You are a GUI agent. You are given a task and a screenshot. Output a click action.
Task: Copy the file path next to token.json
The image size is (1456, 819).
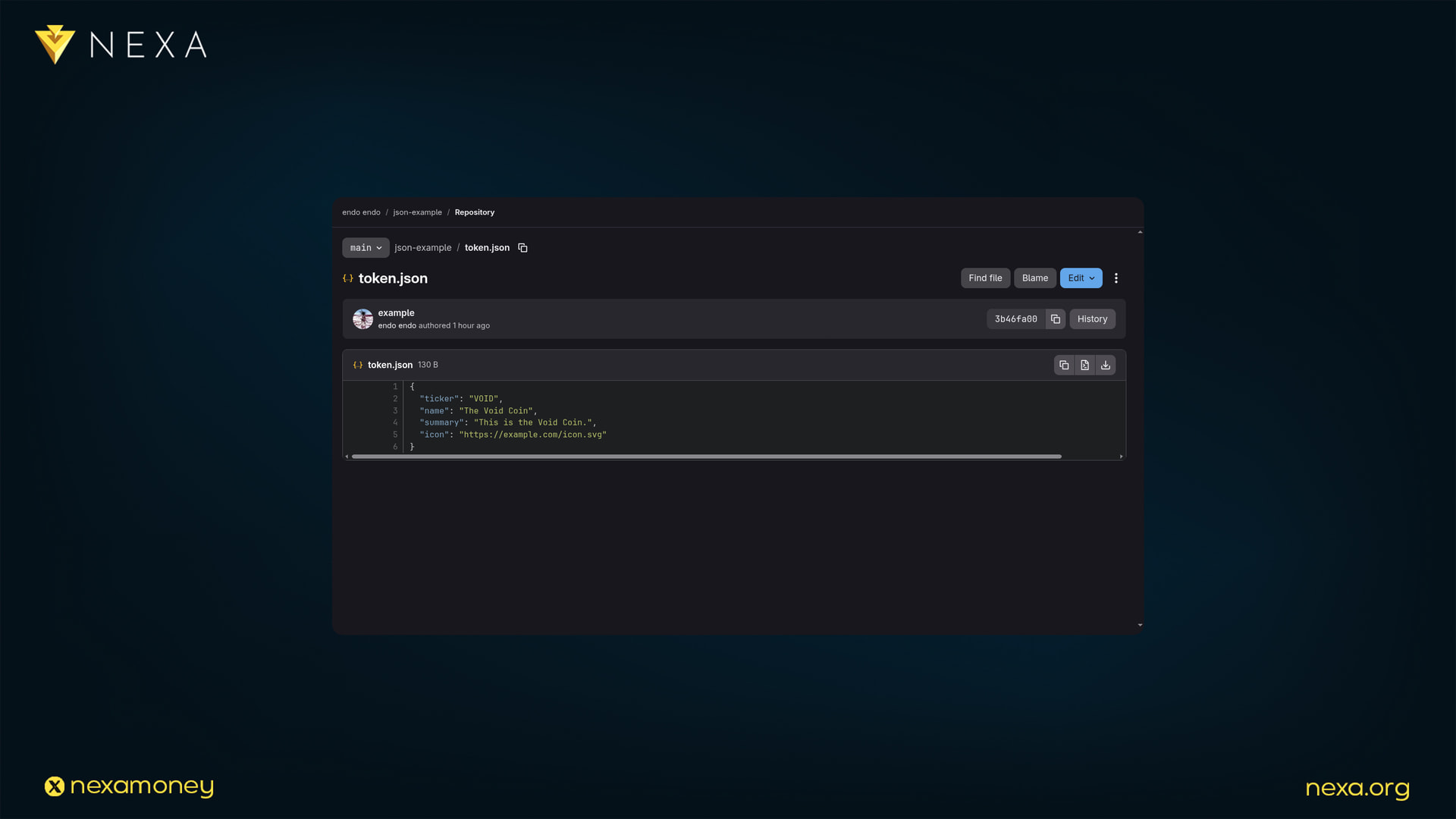[522, 248]
